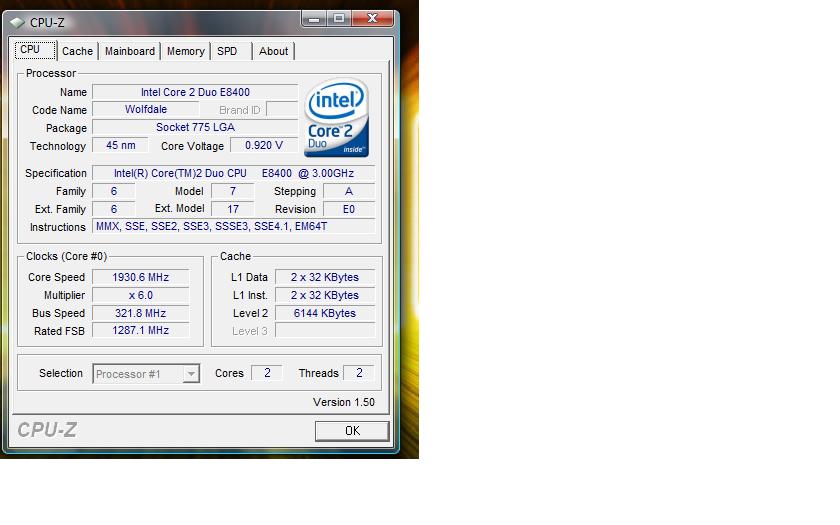Click the Specification field with E8400 @ 3.00GHz
This screenshot has height=525, width=840.
point(234,173)
